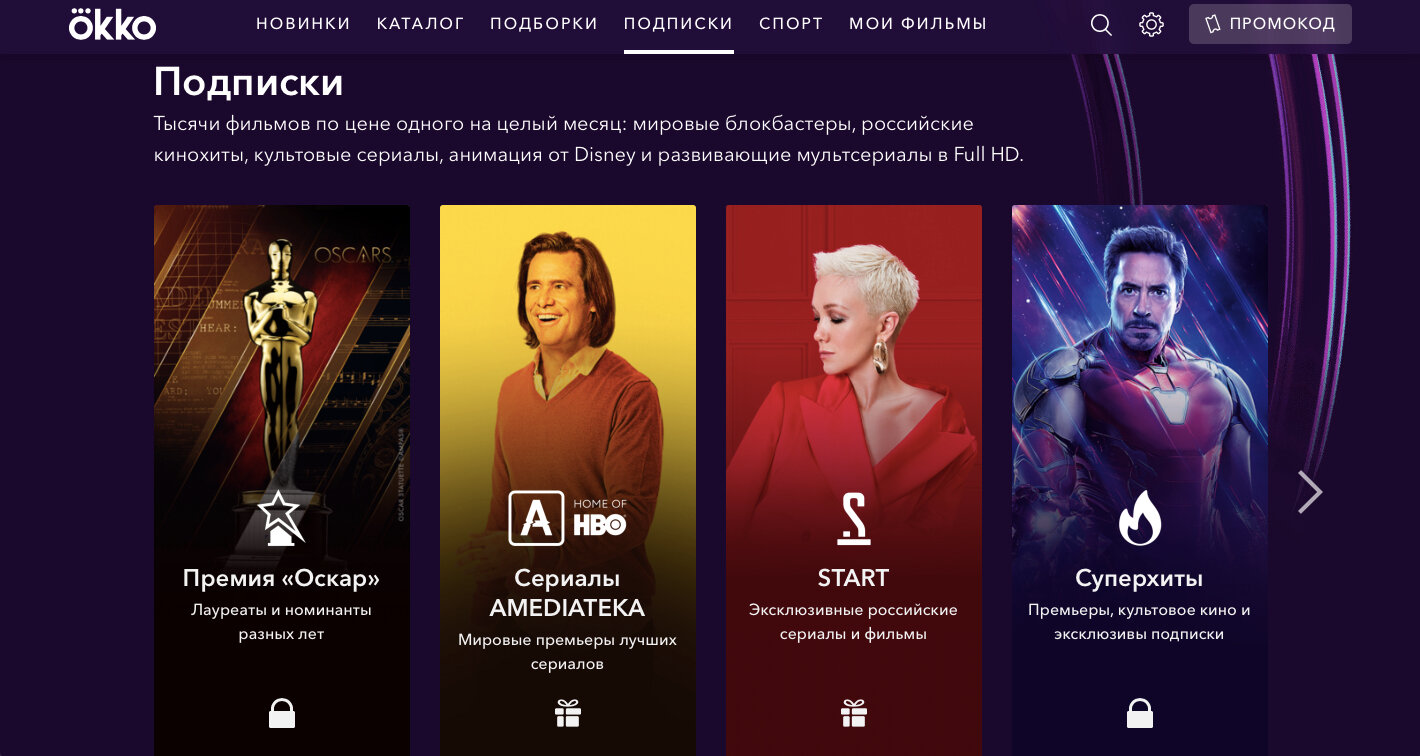Click gift icon on Сериалы AMEDIATEKA card

(568, 713)
